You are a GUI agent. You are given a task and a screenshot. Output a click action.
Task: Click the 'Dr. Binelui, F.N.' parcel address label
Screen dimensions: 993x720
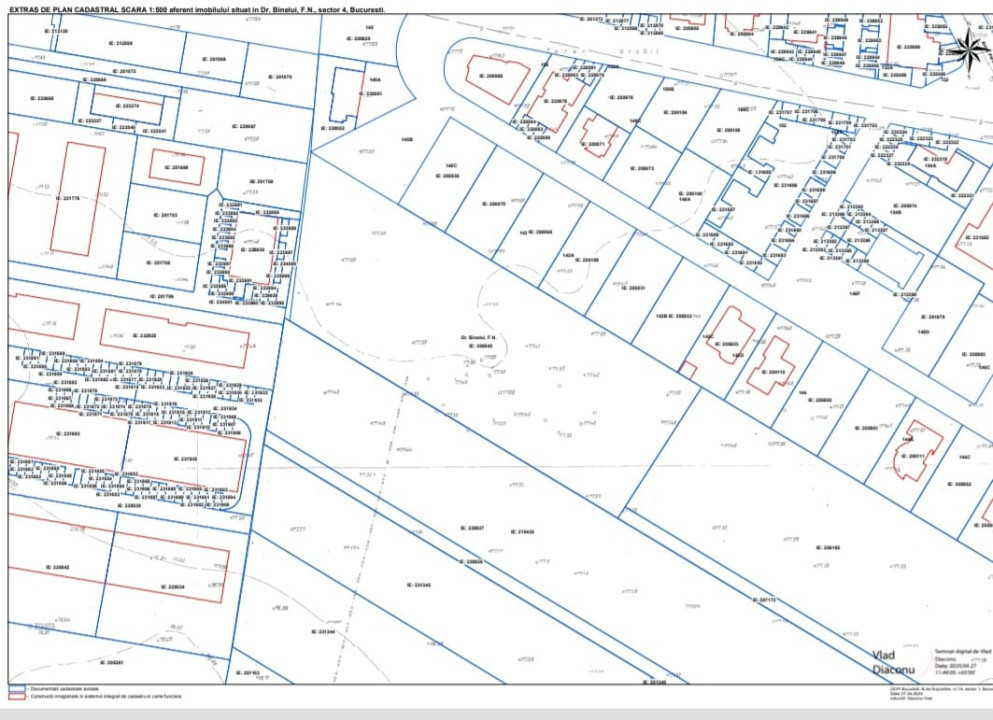[x=479, y=338]
